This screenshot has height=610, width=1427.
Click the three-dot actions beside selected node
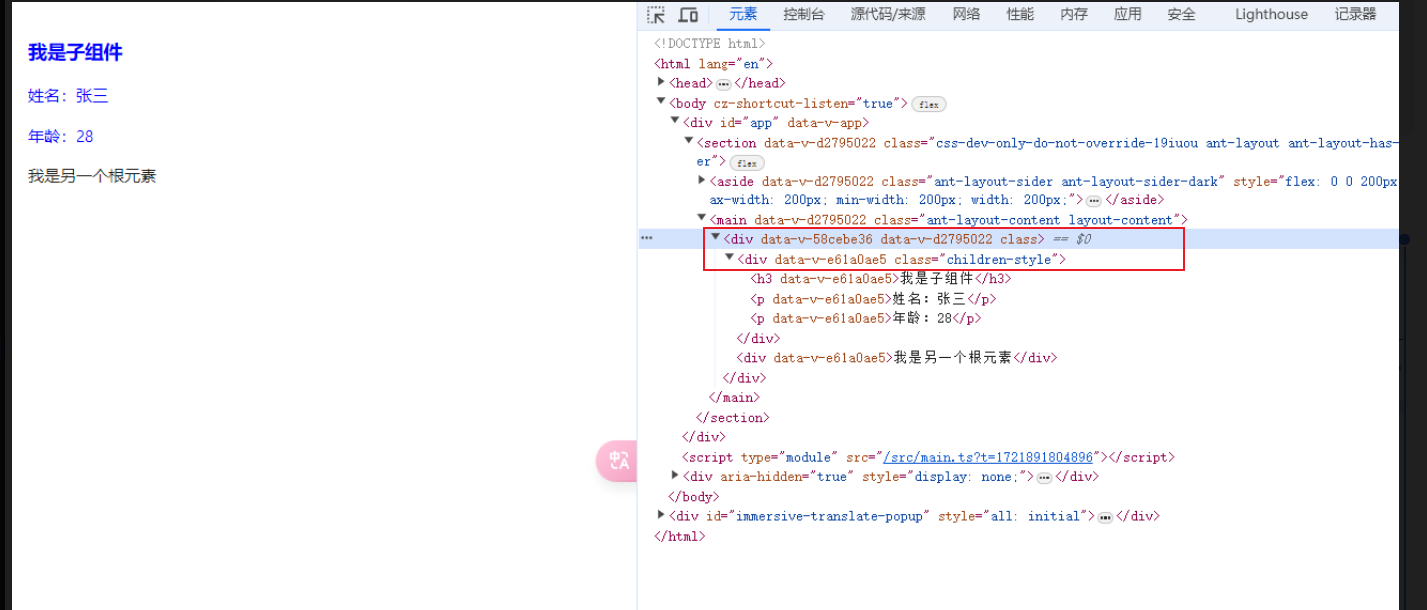[646, 238]
